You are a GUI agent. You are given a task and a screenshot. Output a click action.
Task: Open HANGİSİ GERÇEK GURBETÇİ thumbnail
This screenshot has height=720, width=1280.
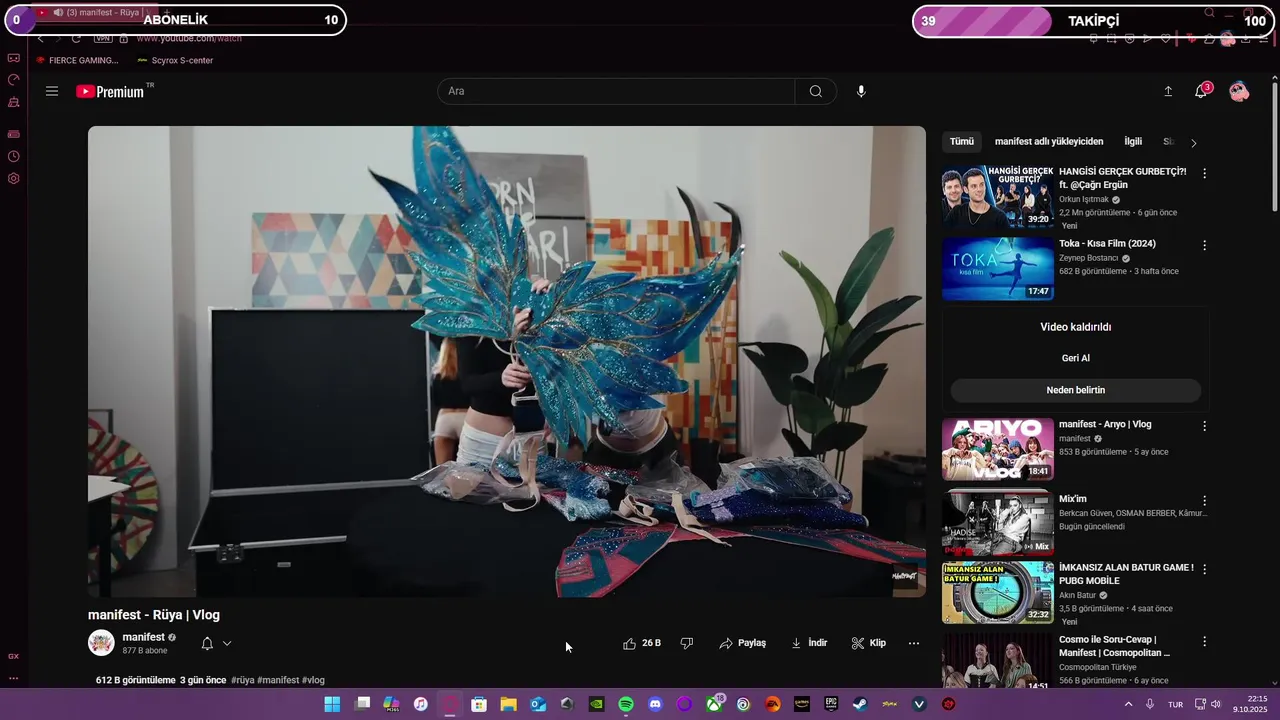(x=998, y=196)
